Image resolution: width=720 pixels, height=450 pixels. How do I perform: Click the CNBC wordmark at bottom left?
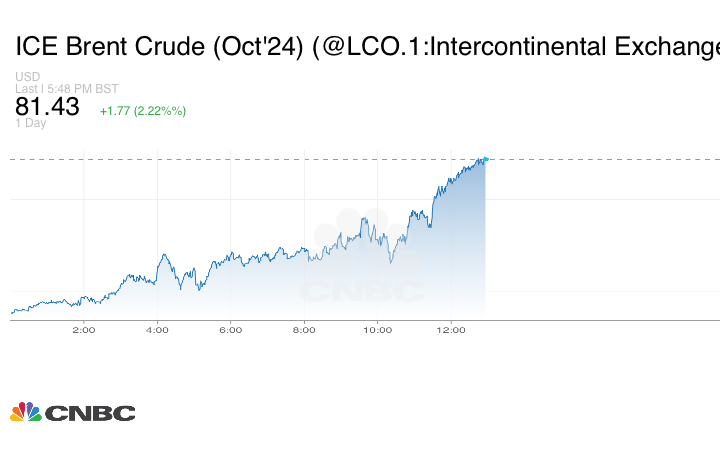(x=90, y=412)
